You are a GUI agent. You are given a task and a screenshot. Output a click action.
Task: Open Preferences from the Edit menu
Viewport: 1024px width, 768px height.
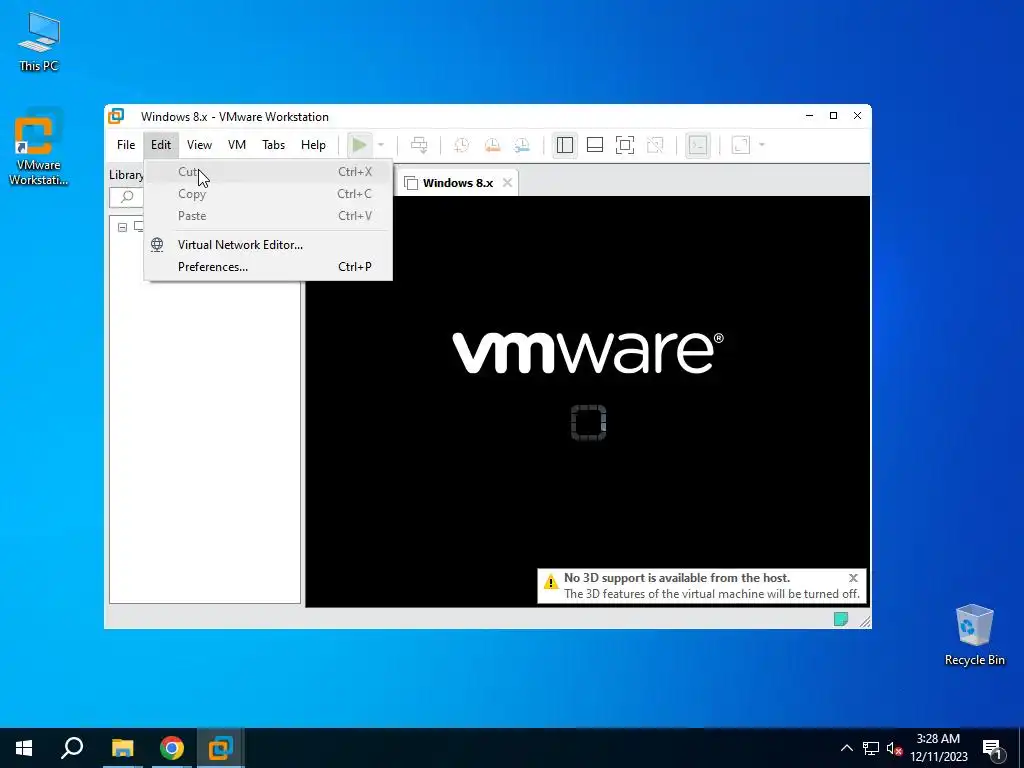pyautogui.click(x=268, y=266)
